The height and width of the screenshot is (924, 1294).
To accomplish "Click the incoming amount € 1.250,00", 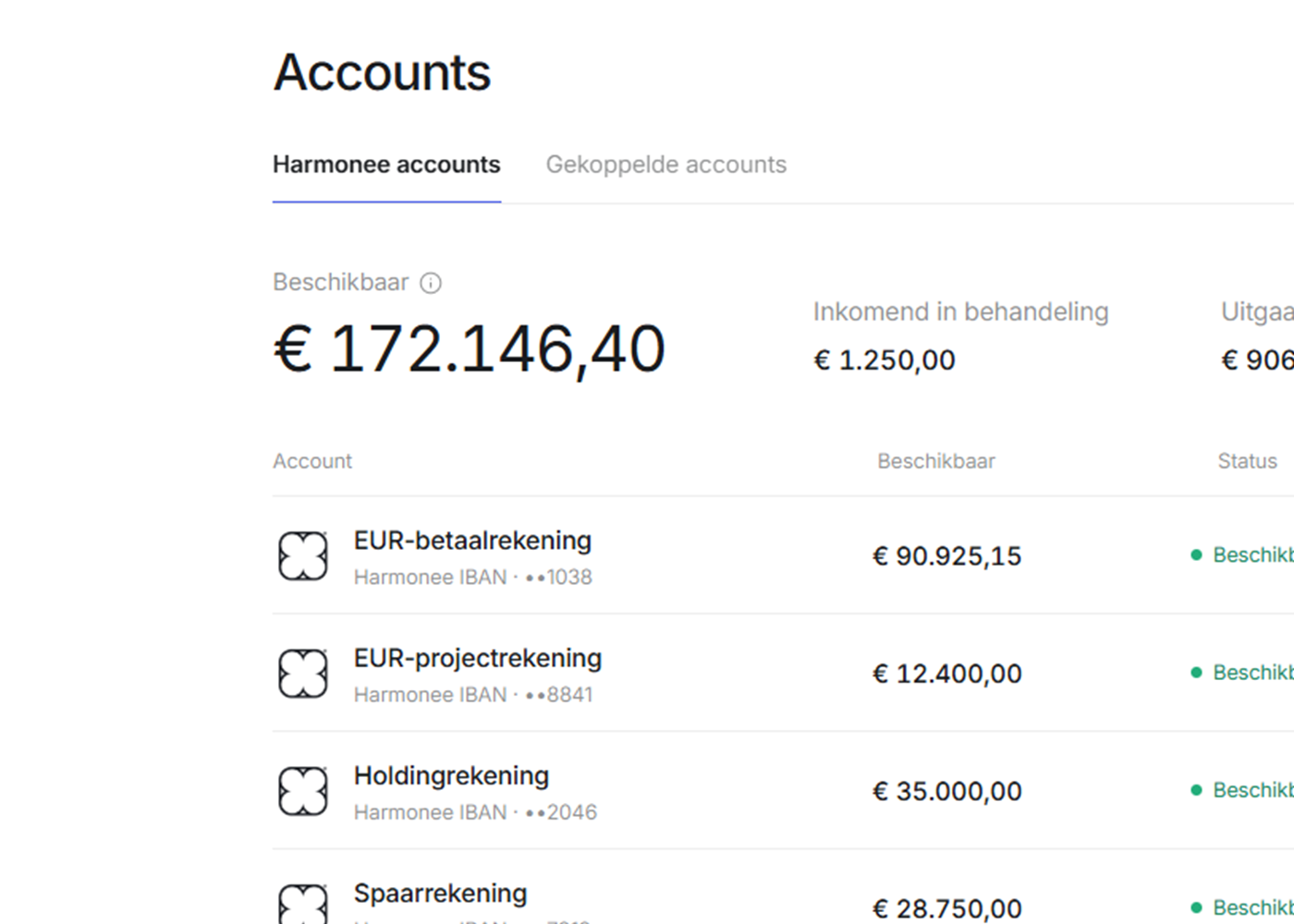I will (885, 360).
